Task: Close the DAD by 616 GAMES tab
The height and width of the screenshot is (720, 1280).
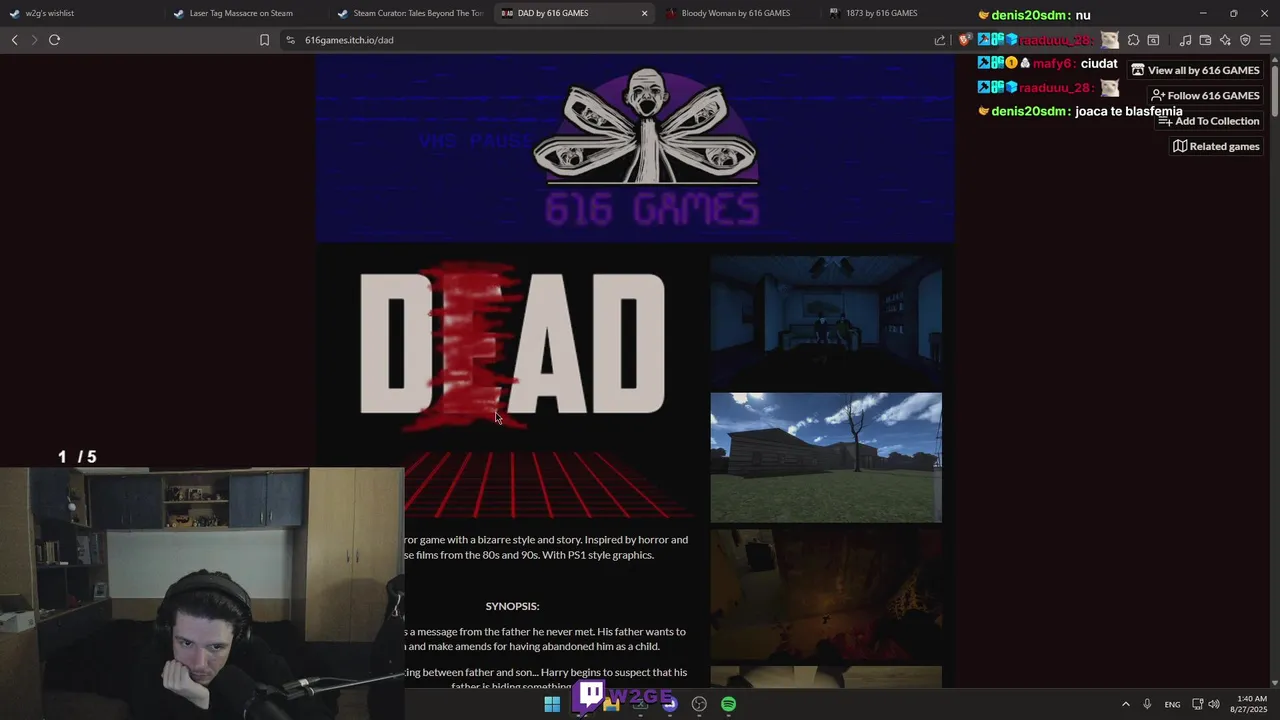Action: (644, 13)
